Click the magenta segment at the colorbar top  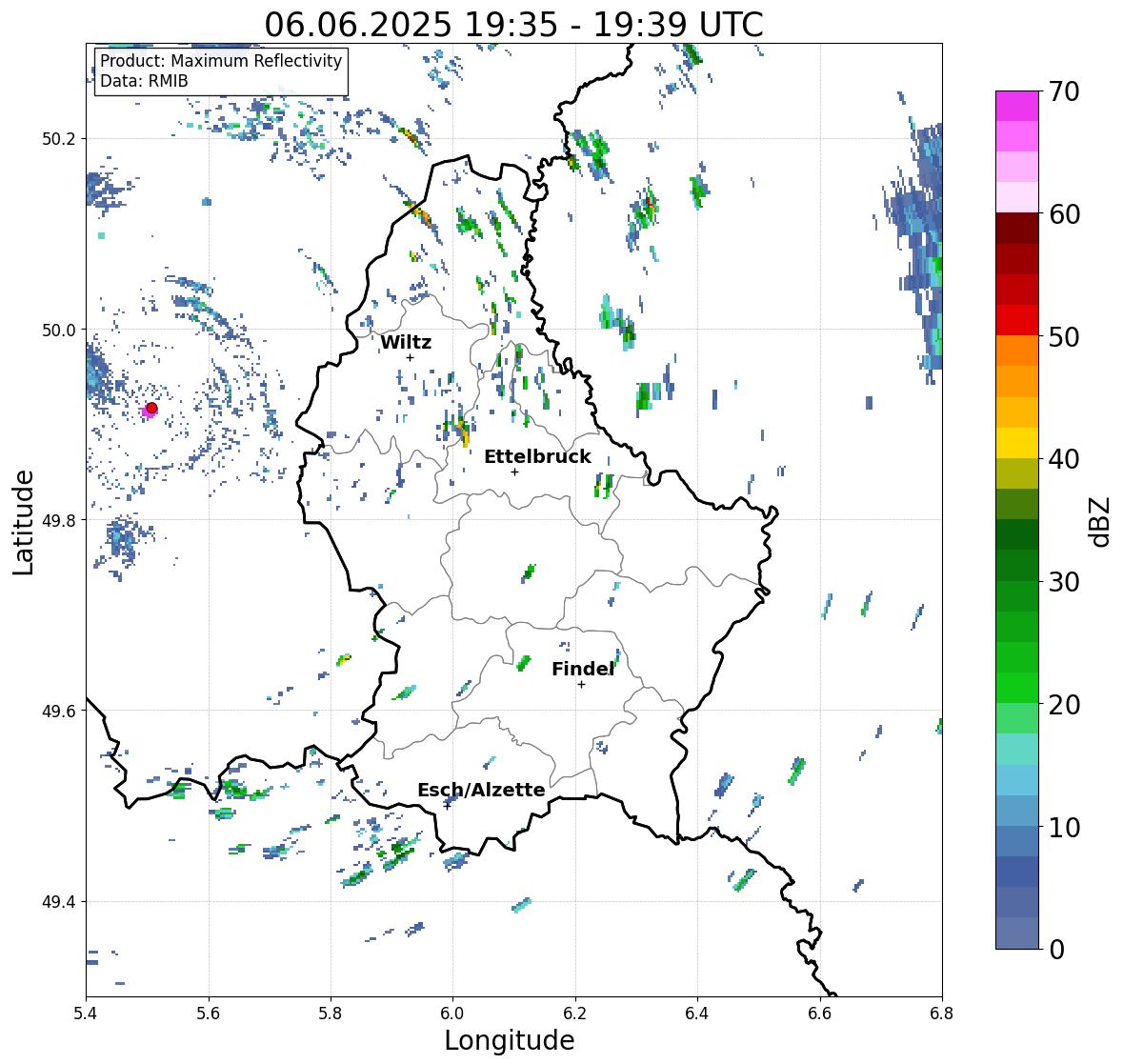click(x=1017, y=106)
